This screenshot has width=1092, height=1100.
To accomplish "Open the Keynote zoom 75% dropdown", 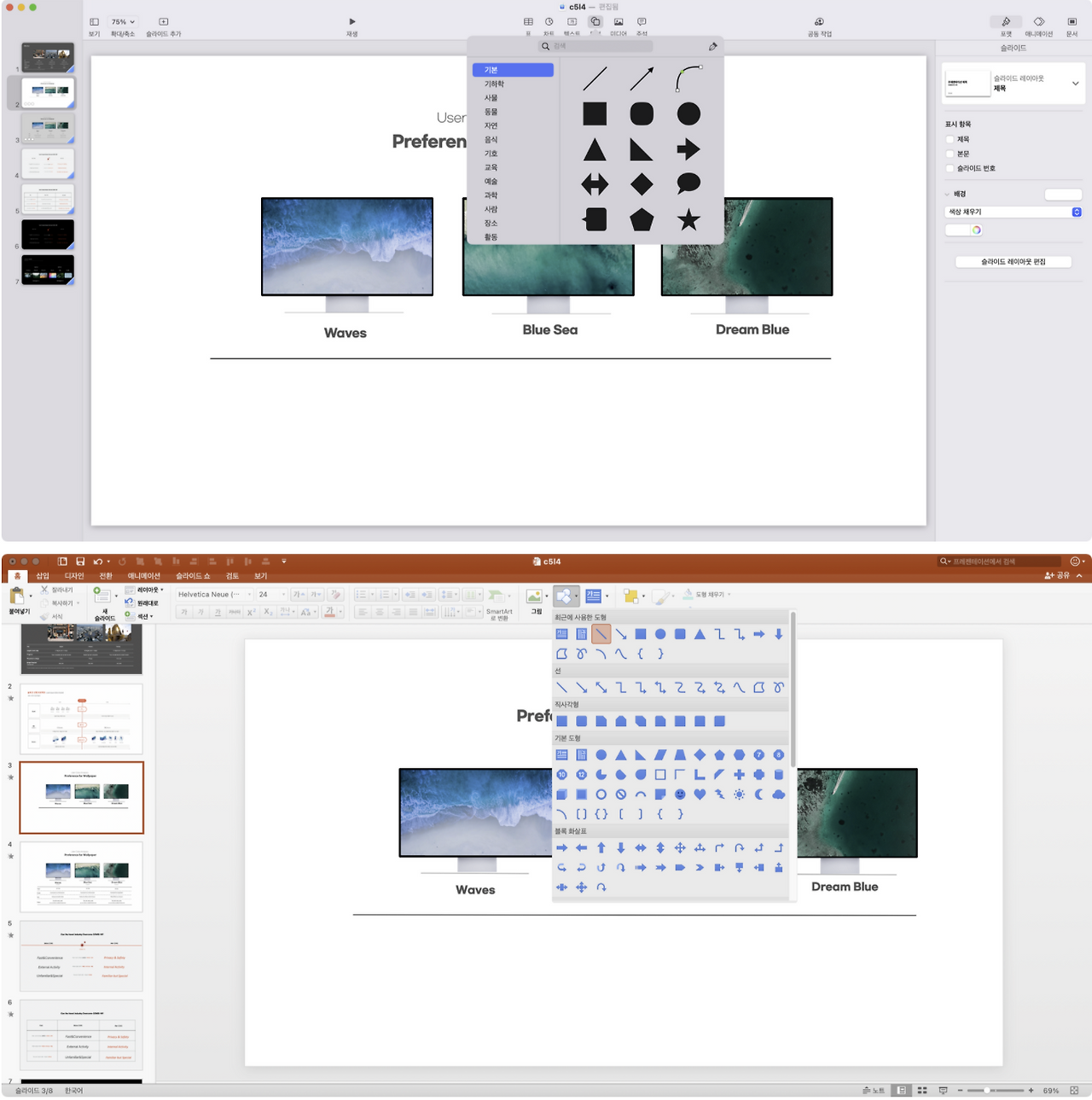I will coord(123,22).
